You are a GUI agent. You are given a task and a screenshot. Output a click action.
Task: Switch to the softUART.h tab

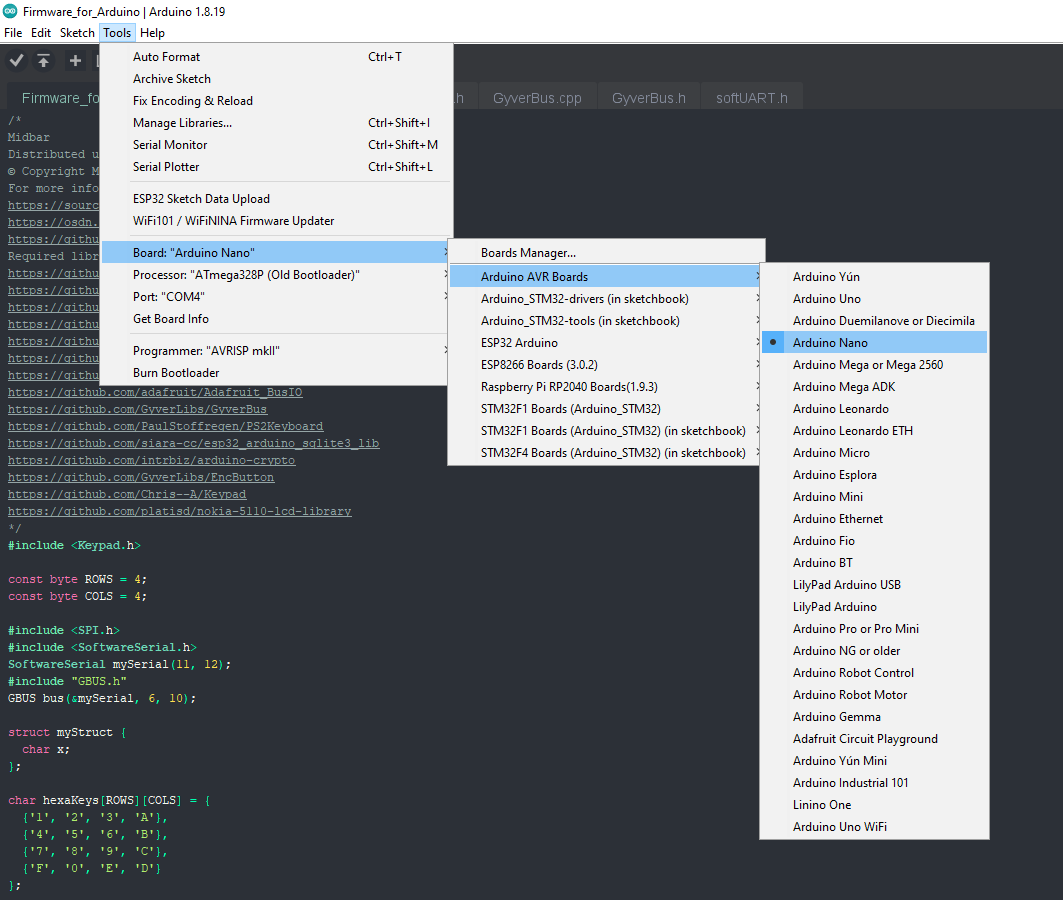(752, 98)
